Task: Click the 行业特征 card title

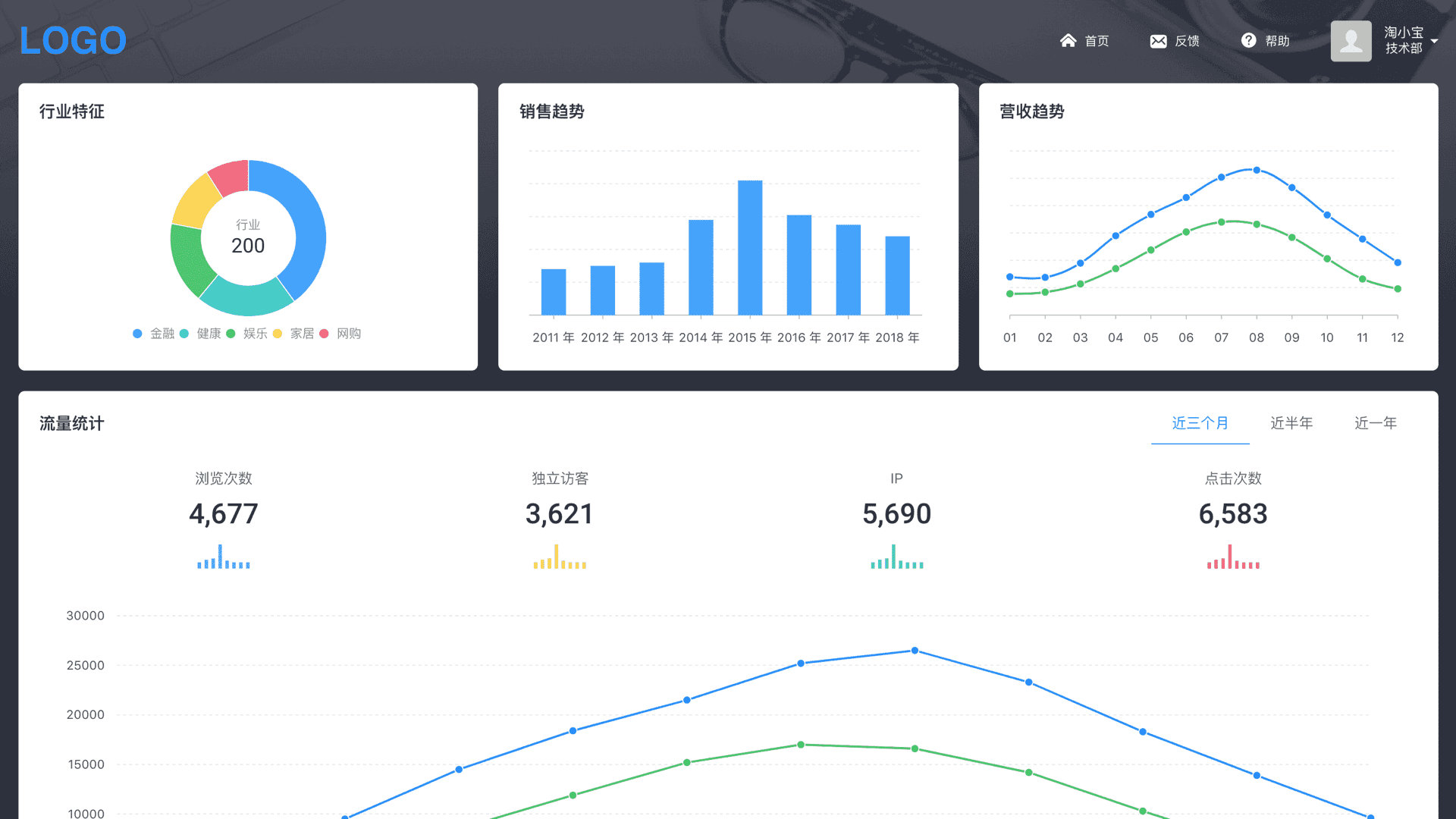Action: [72, 111]
